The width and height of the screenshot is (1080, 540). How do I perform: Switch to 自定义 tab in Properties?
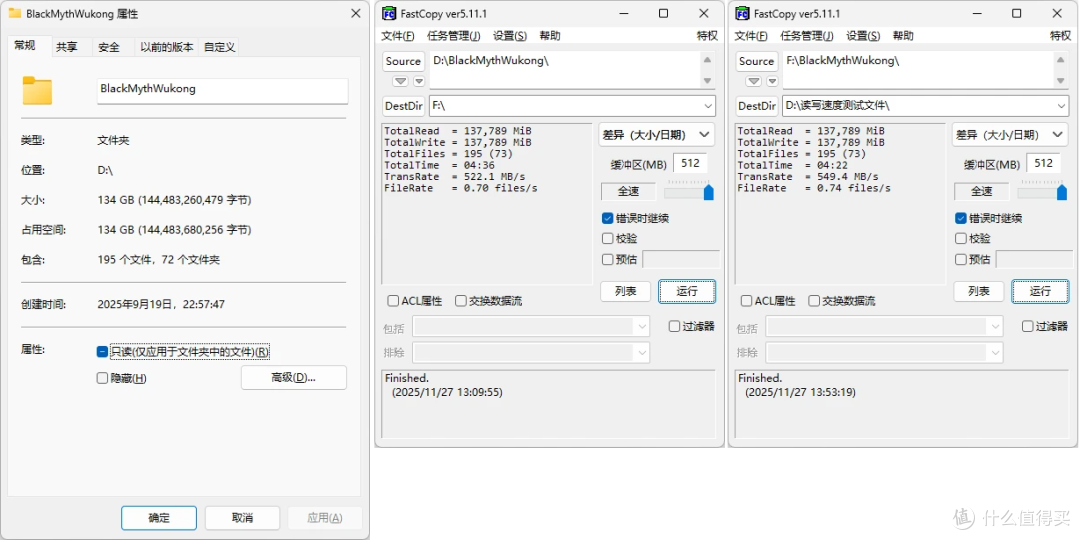point(219,47)
